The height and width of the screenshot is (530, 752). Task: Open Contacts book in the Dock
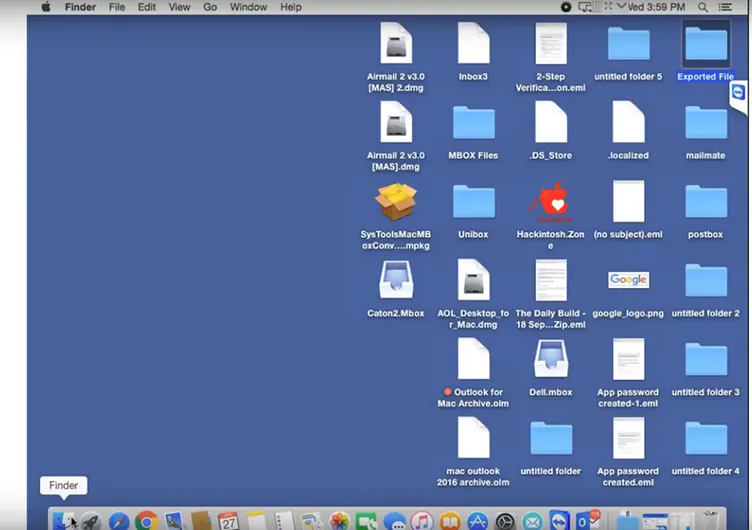coord(200,521)
